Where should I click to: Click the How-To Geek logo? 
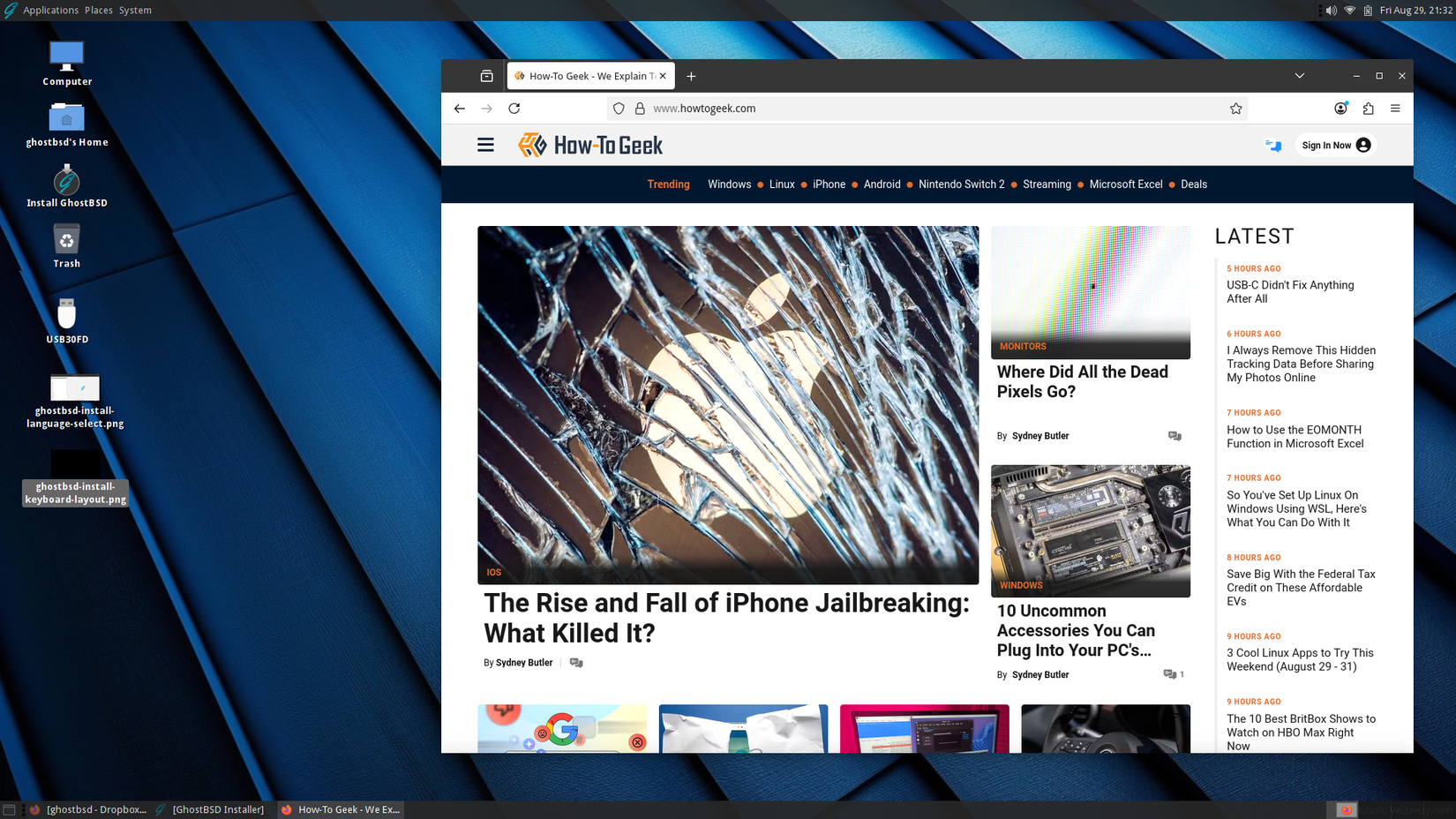point(589,144)
